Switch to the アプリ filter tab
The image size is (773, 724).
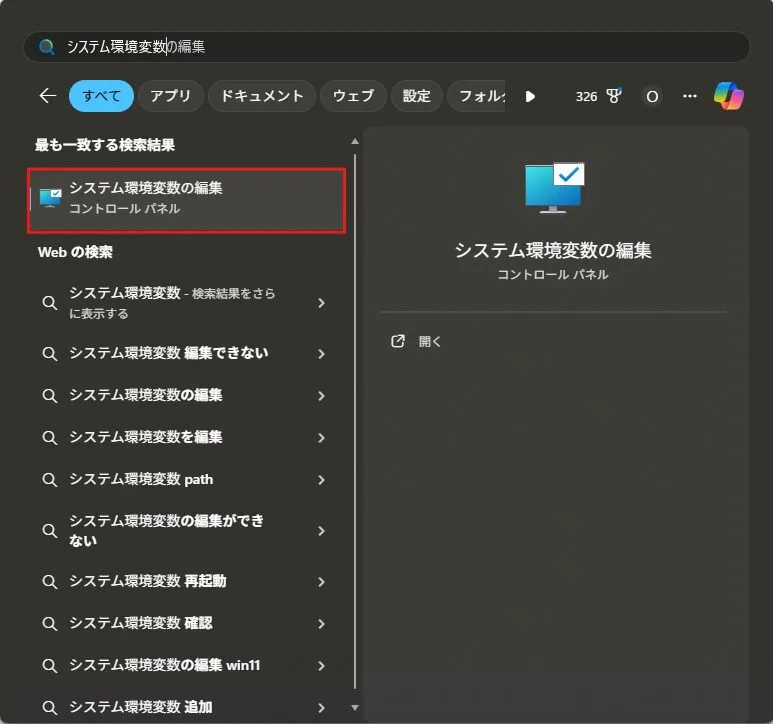171,96
